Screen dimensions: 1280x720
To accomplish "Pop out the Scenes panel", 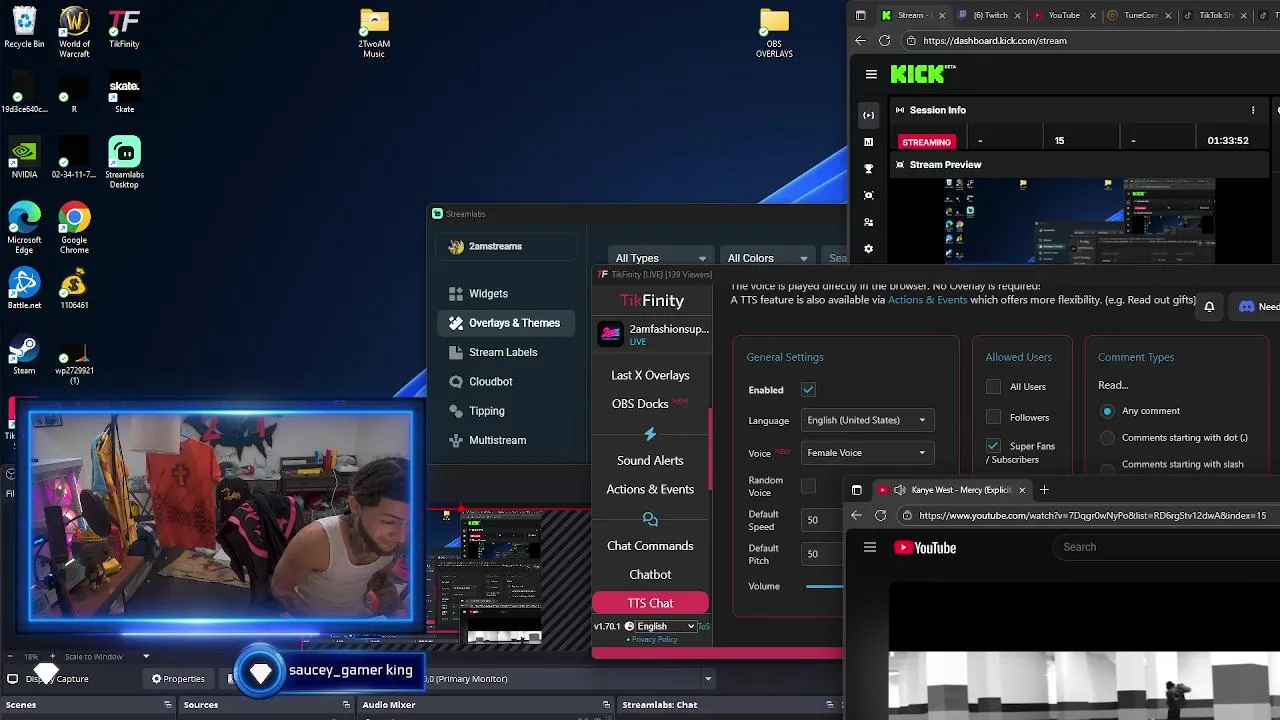I will (x=168, y=705).
